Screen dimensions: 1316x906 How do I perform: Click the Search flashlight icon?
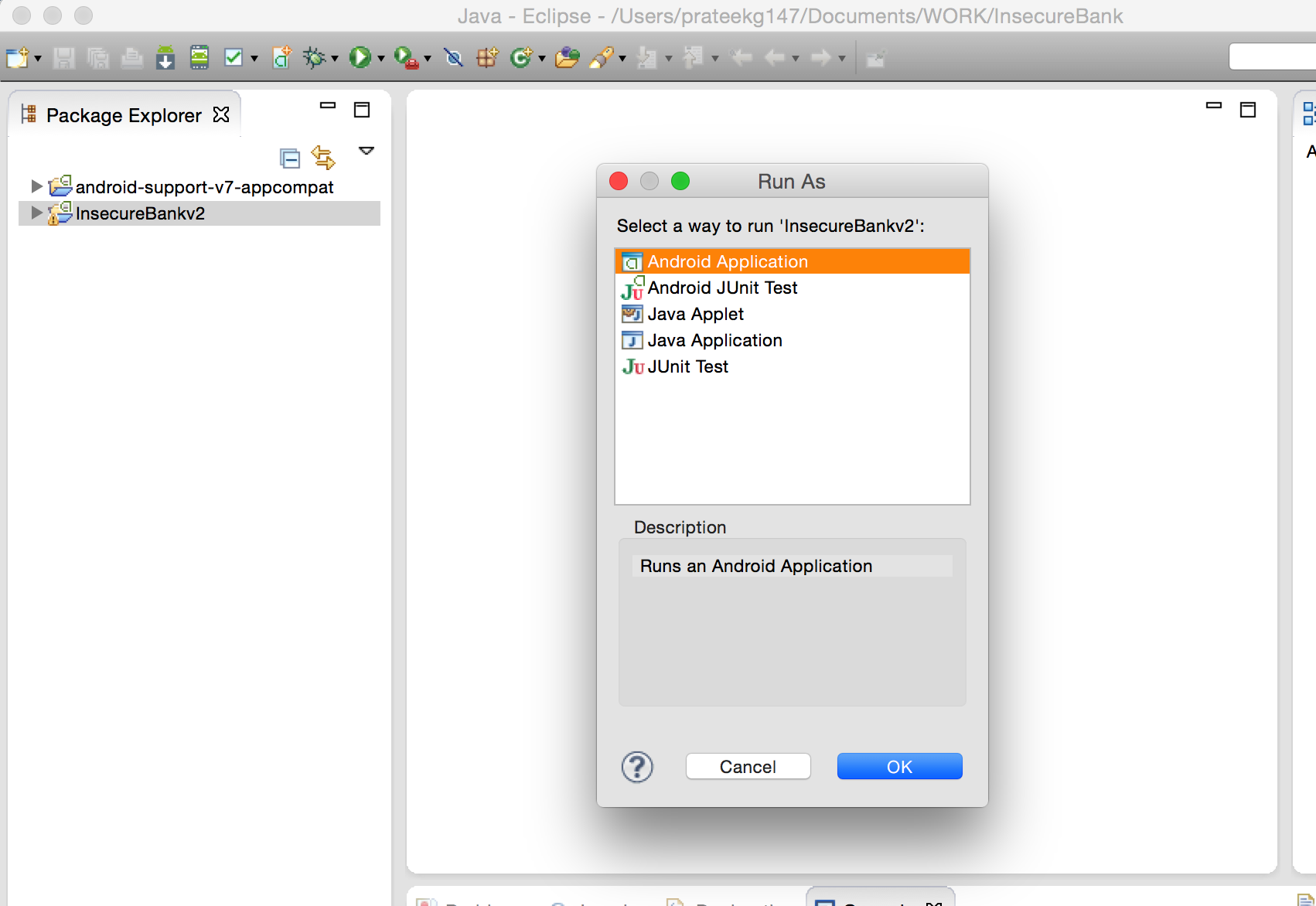click(x=602, y=58)
